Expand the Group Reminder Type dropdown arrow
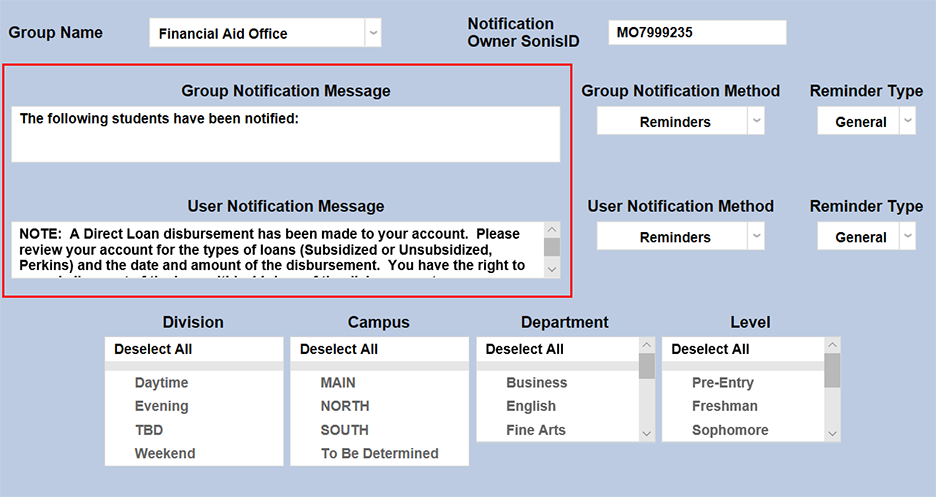This screenshot has height=497, width=936. click(x=907, y=121)
